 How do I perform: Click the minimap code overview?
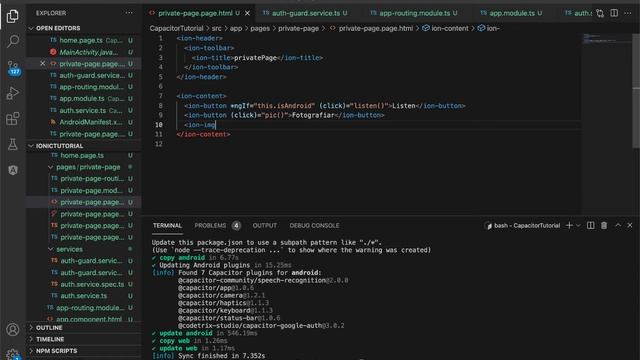point(607,39)
